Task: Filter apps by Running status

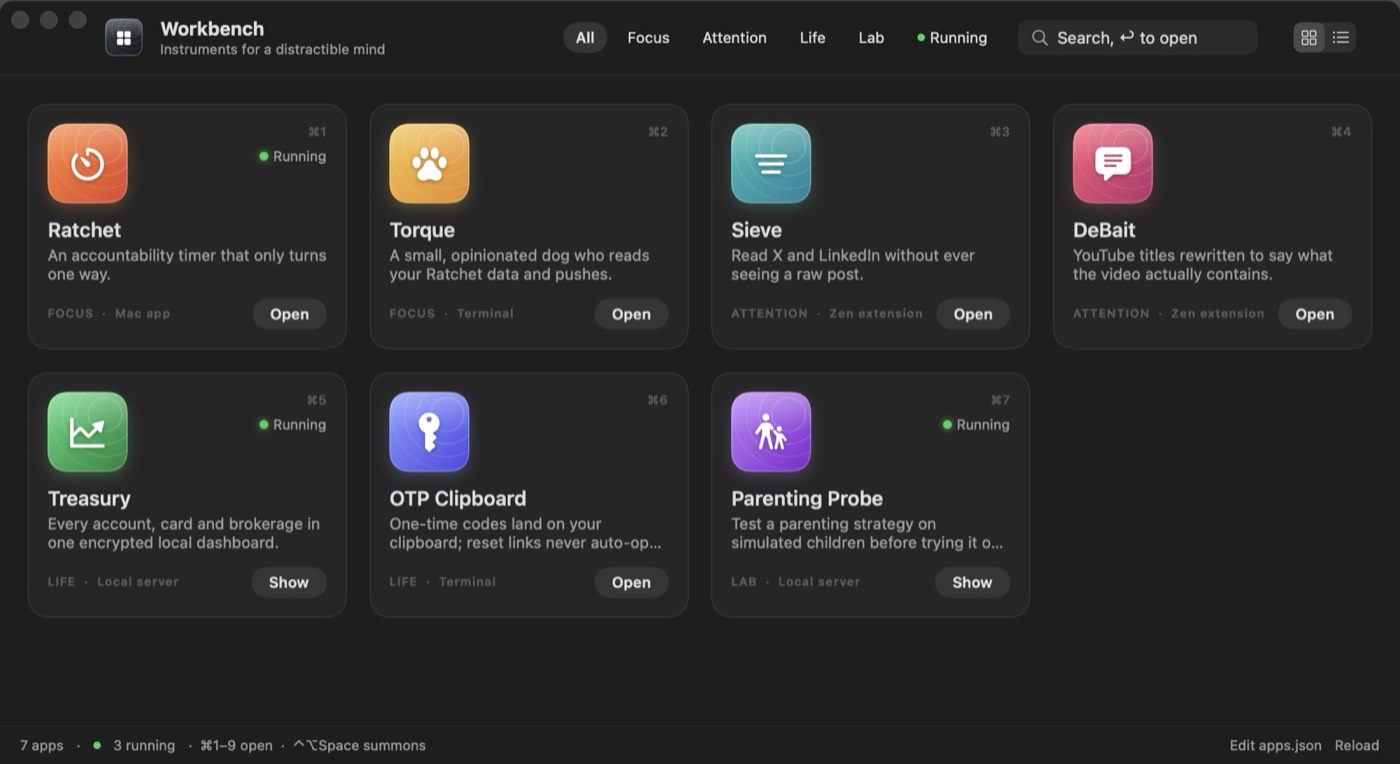Action: pos(952,38)
